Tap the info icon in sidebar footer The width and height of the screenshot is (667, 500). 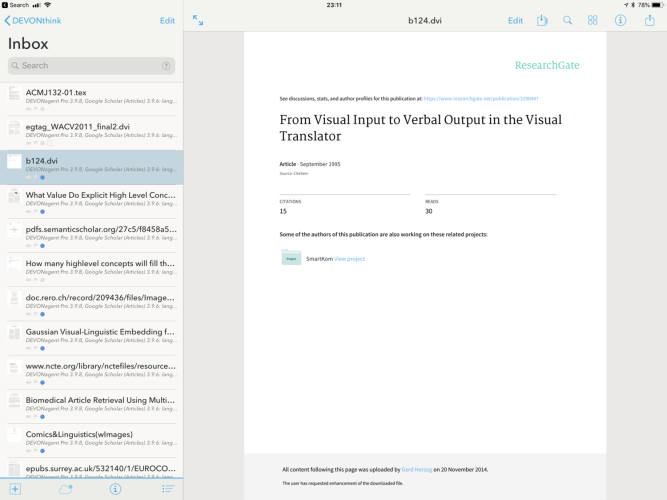tap(116, 489)
